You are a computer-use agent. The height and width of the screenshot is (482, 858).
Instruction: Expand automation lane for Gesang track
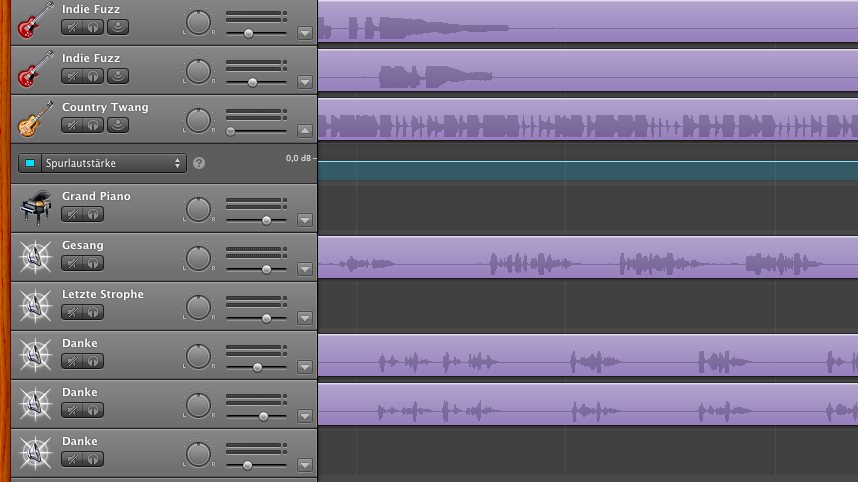click(305, 269)
